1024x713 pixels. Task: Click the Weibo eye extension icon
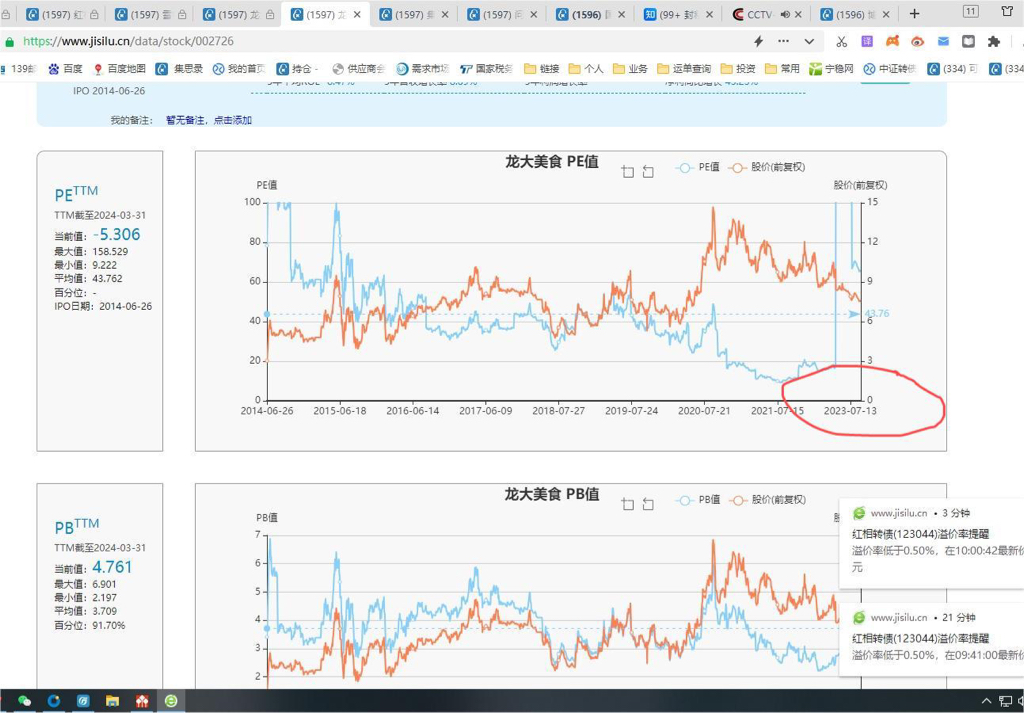[918, 42]
